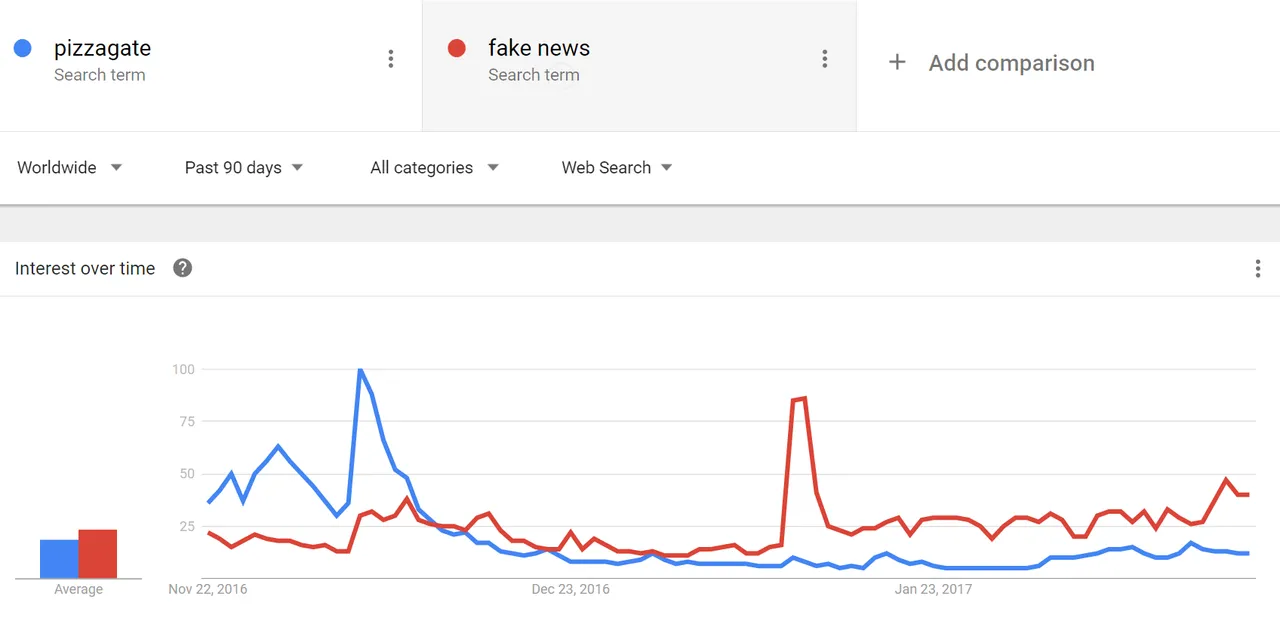Open fake news term options menu

pyautogui.click(x=825, y=59)
